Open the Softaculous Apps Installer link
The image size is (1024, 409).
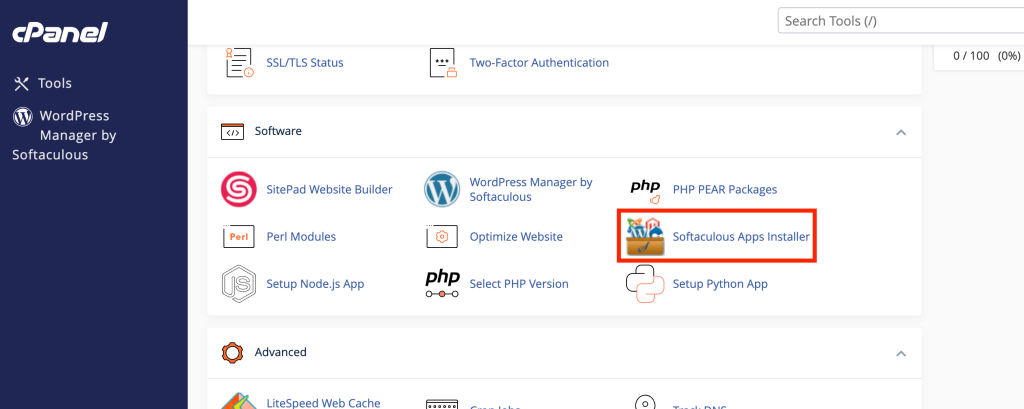point(740,237)
